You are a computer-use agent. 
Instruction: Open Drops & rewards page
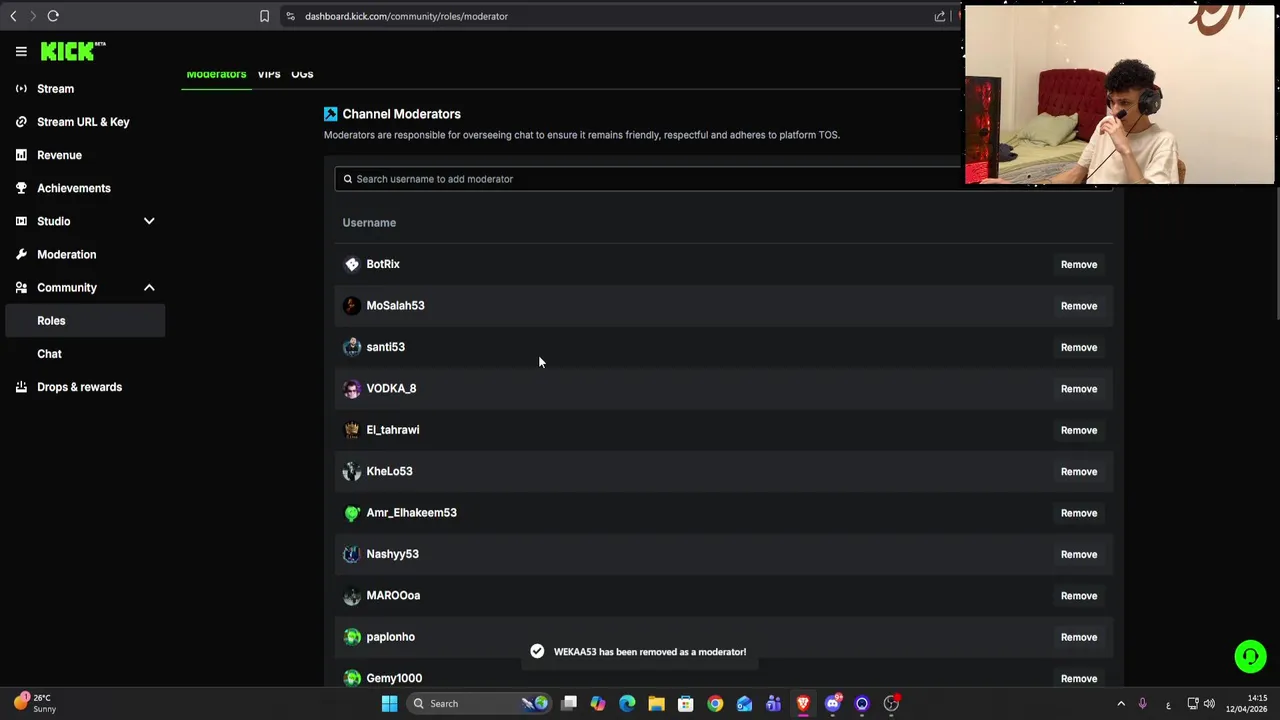point(79,387)
